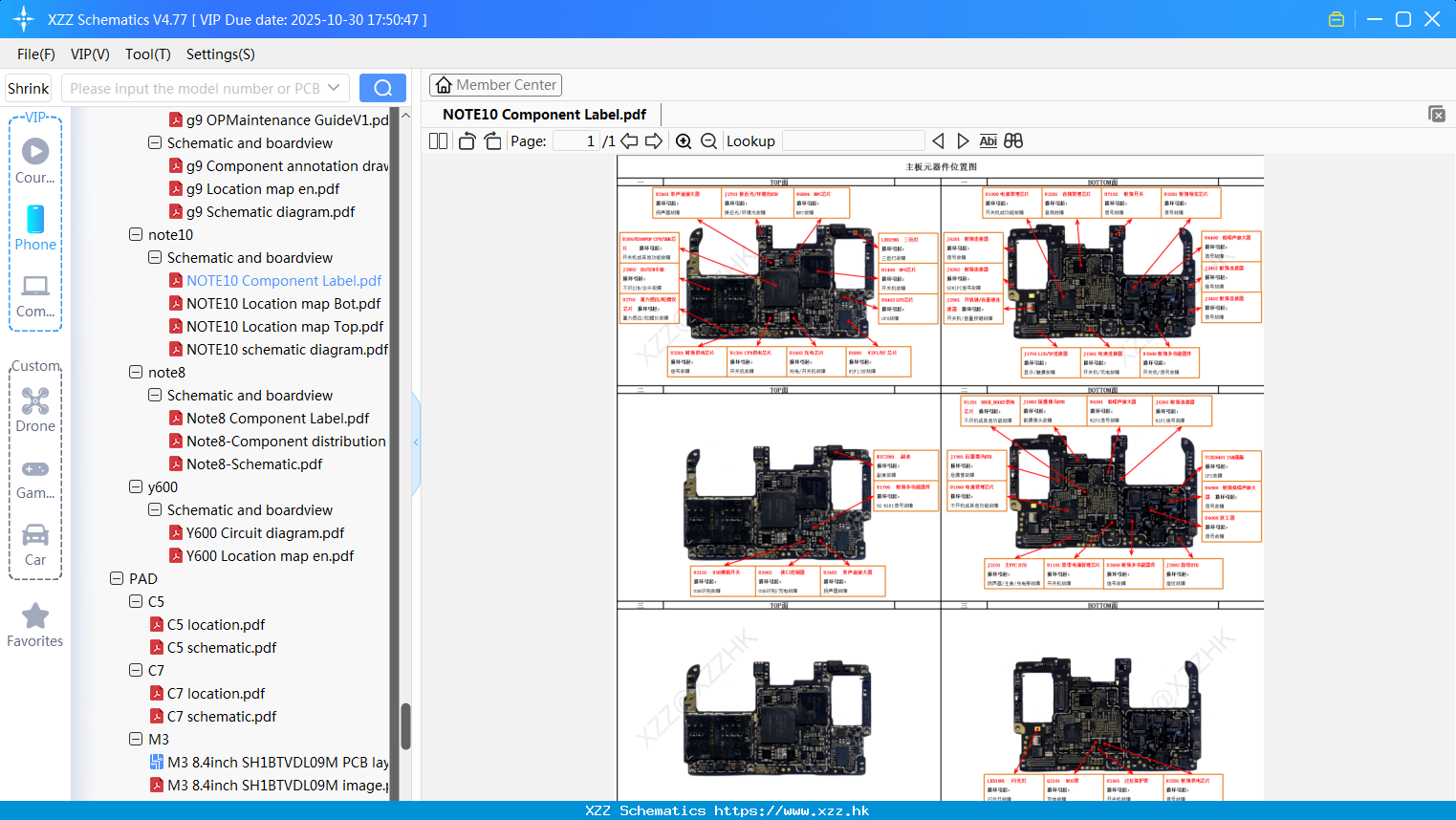Click the binoculars search icon

(x=1013, y=140)
